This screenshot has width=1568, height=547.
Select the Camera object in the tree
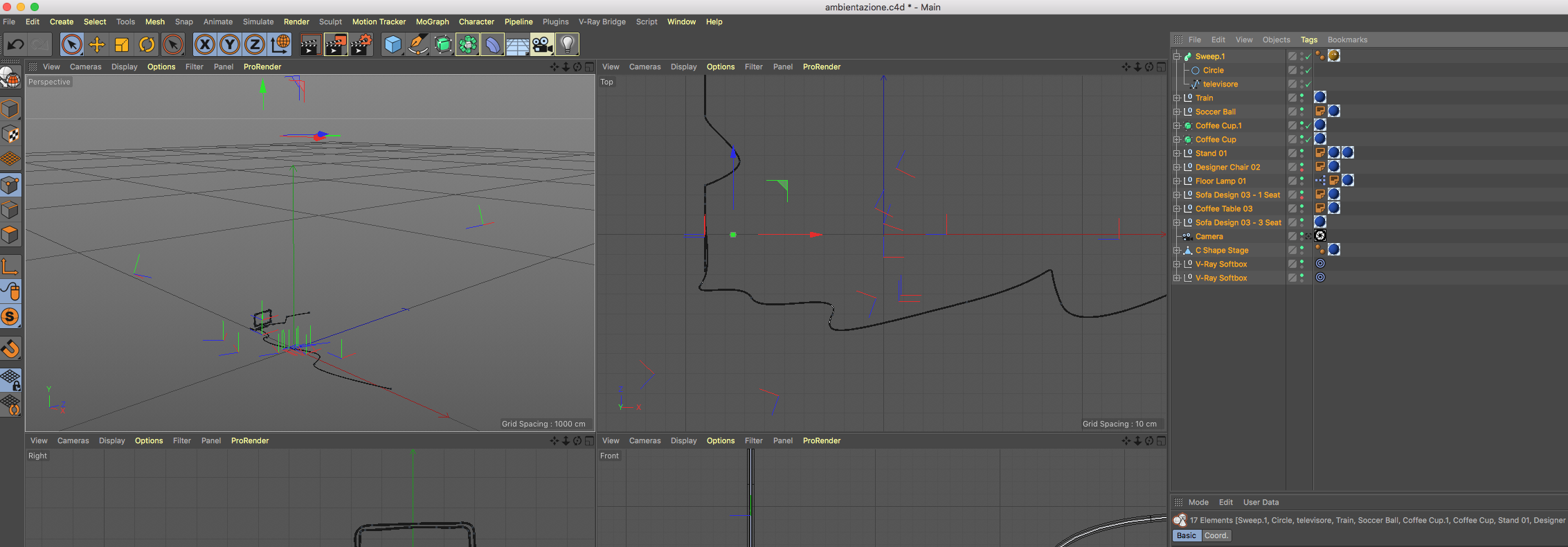coord(1209,236)
